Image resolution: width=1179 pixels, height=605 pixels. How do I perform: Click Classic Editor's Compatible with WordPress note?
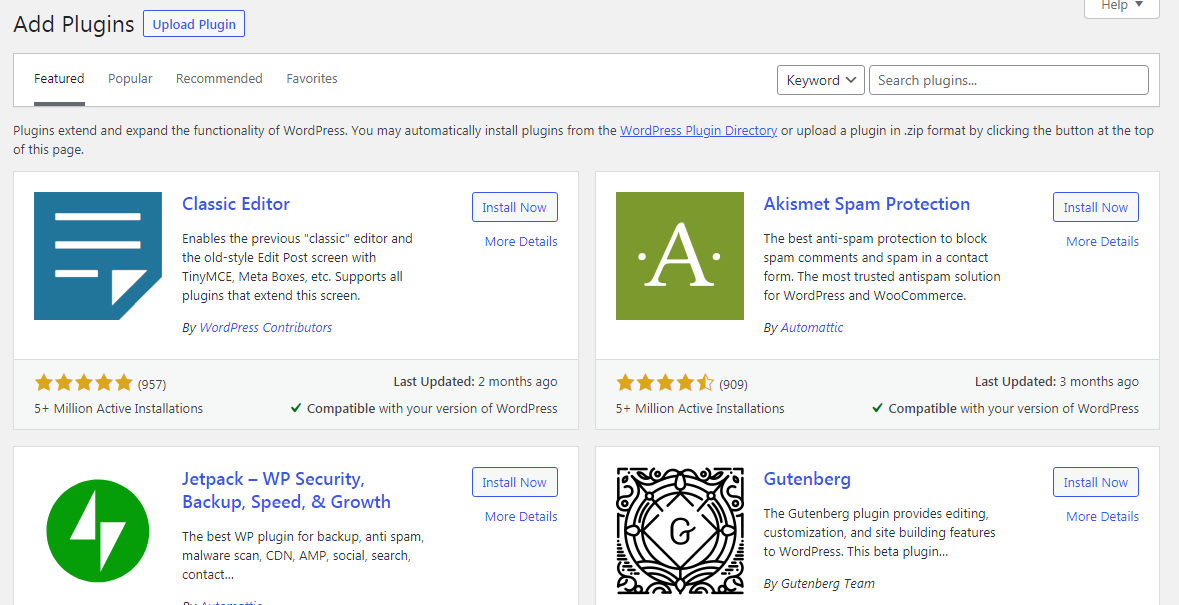click(424, 409)
